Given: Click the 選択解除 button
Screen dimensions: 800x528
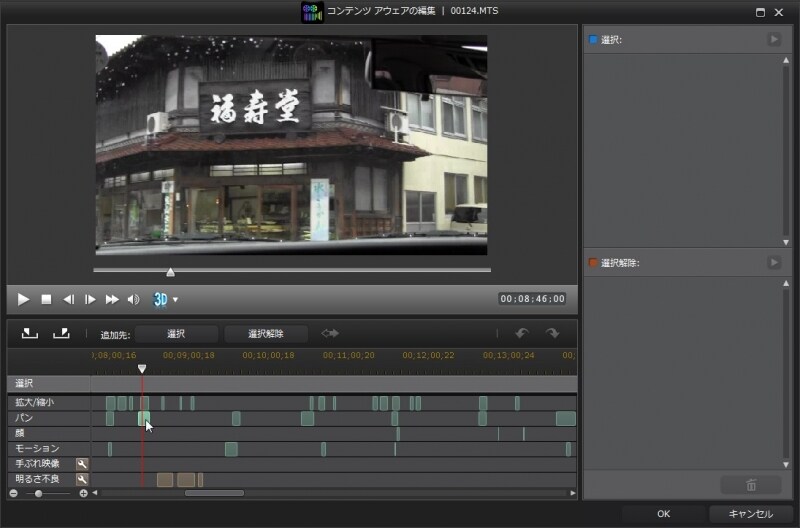Looking at the screenshot, I should click(265, 334).
